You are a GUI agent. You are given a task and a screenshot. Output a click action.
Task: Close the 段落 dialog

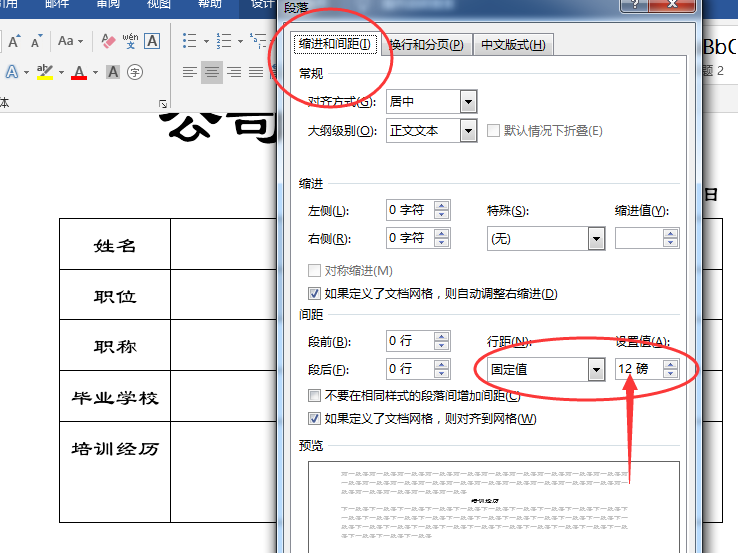click(672, 5)
